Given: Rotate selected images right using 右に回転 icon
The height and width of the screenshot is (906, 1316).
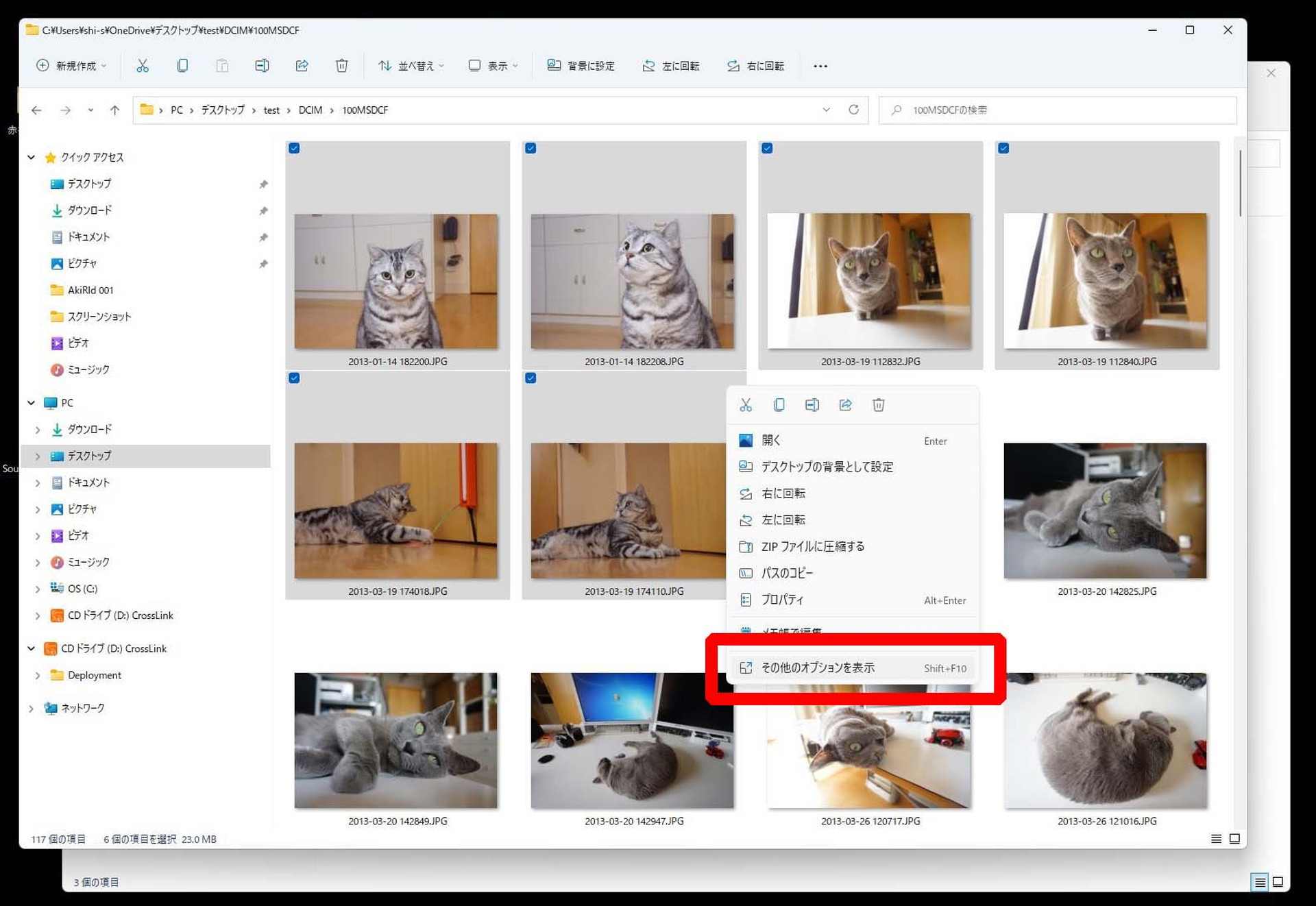Looking at the screenshot, I should (x=755, y=65).
